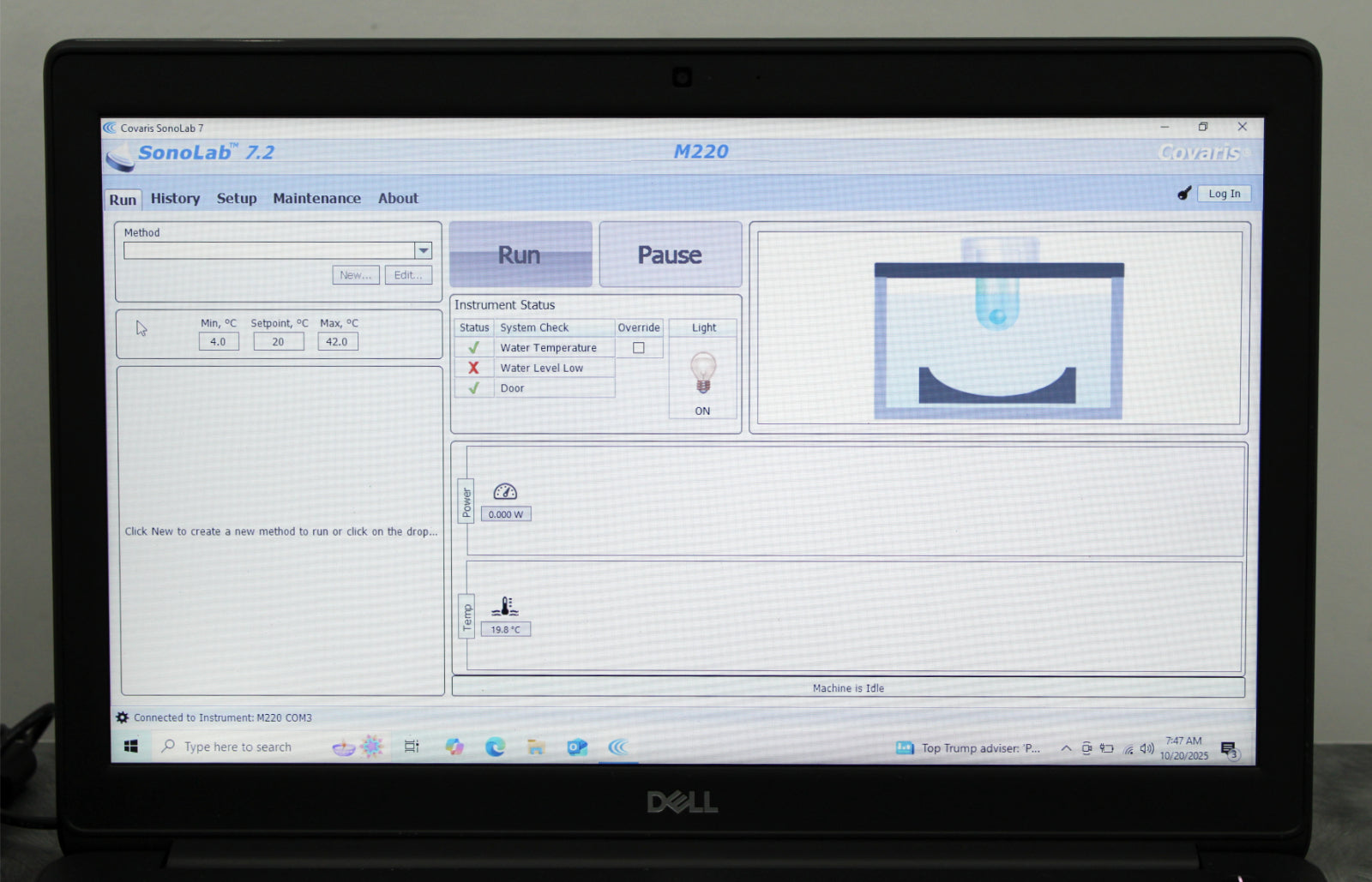Click the key icon beside Log In
The height and width of the screenshot is (882, 1372).
point(1184,194)
